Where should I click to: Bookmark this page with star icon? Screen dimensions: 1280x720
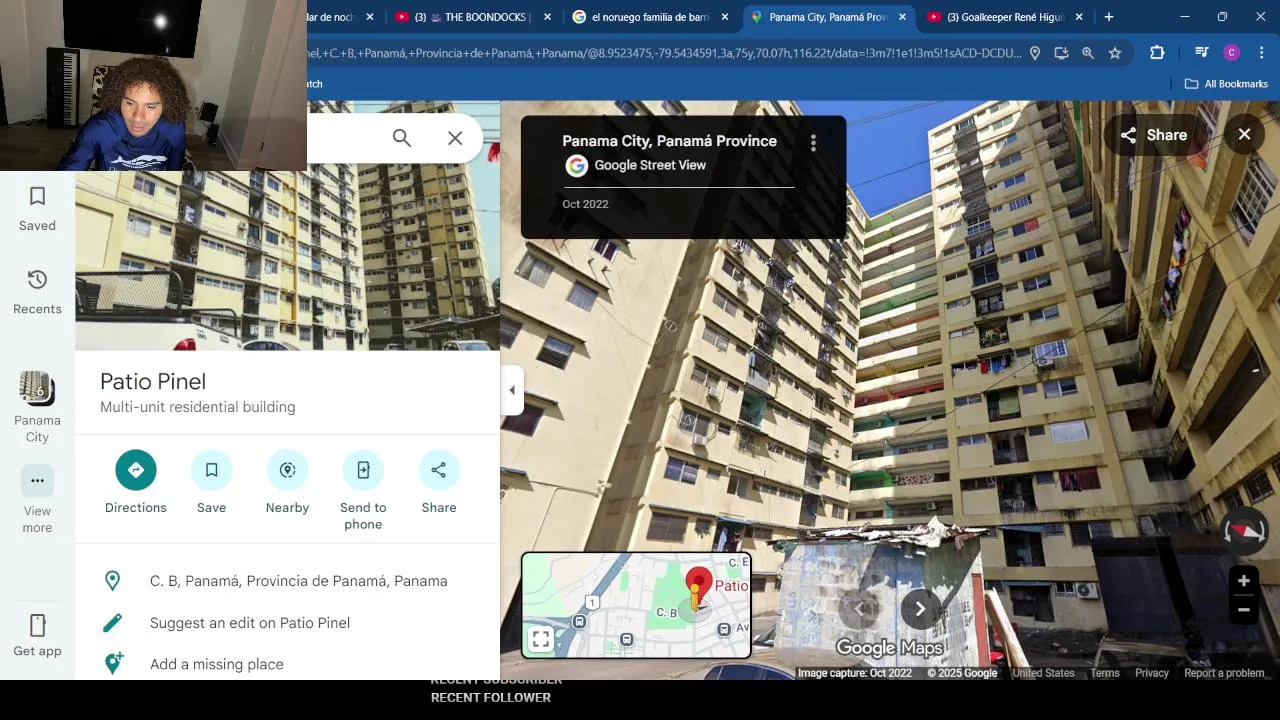tap(1115, 53)
